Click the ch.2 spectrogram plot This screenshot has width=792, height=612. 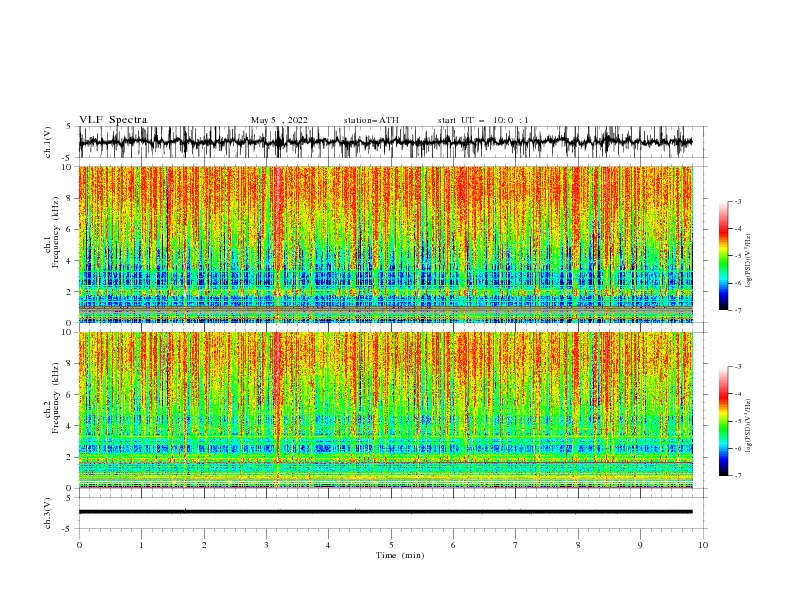[x=385, y=410]
